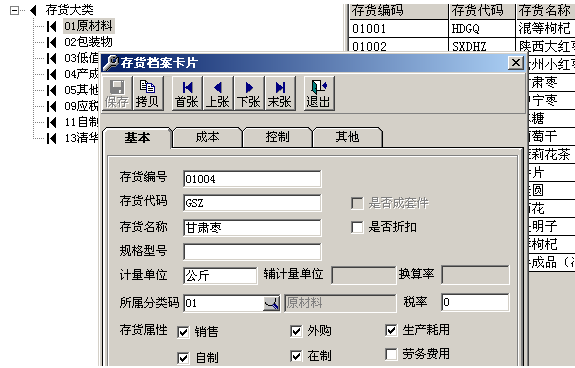Image resolution: width=575 pixels, height=368 pixels.
Task: Toggle the 是否折扣 checkbox
Action: [357, 227]
